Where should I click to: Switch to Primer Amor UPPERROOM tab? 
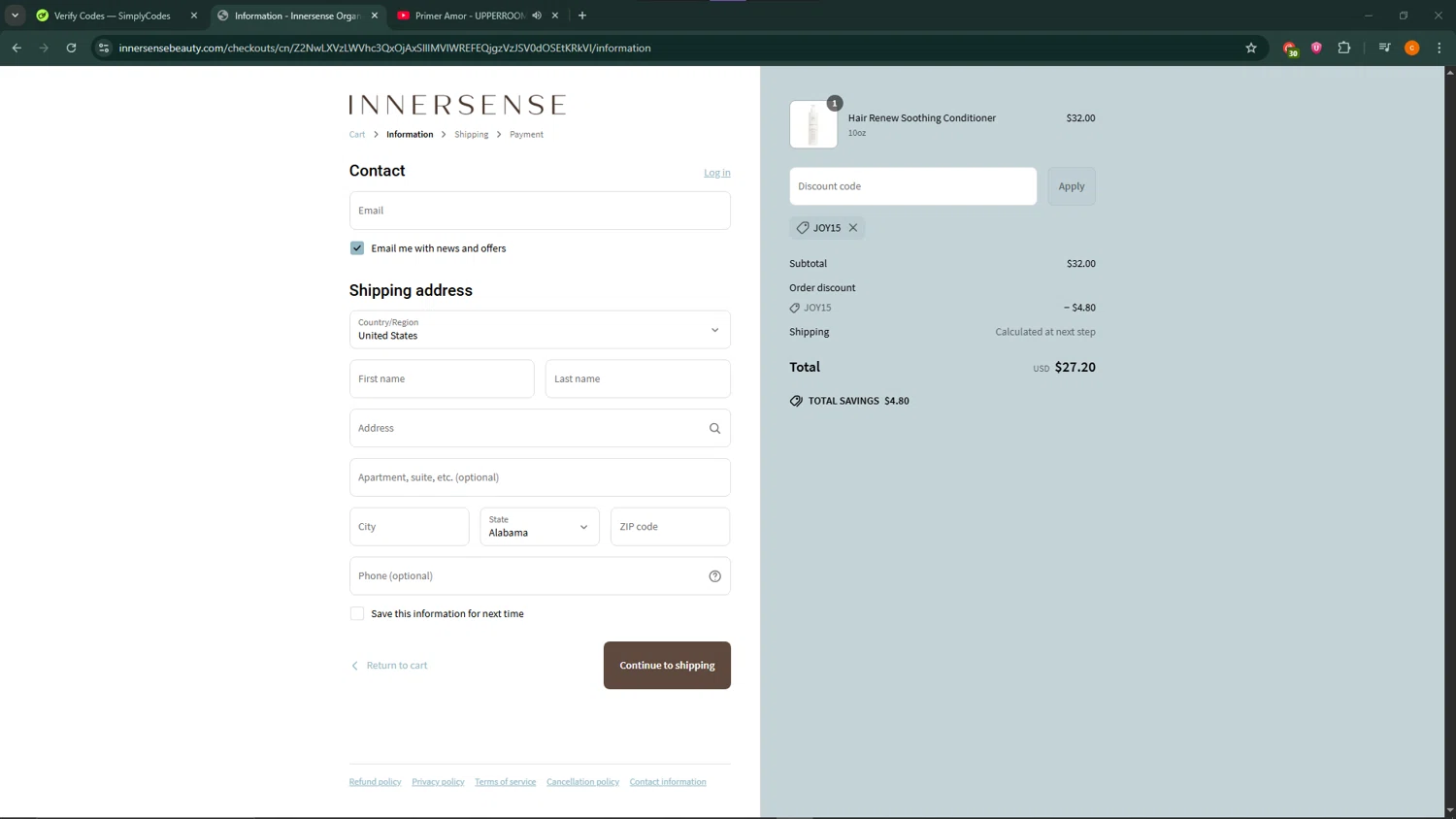tap(470, 16)
